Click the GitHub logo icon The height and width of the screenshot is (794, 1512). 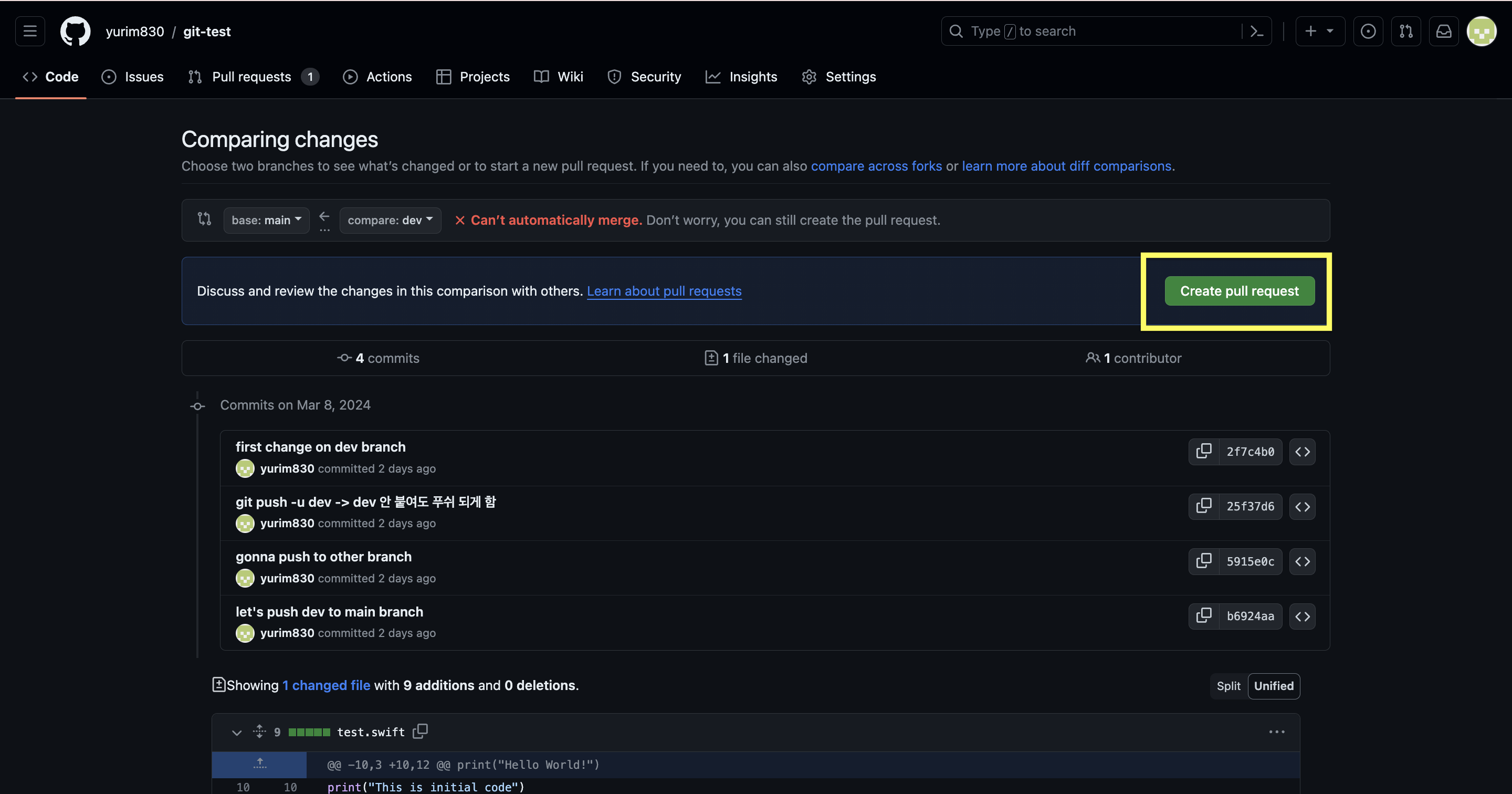click(75, 31)
